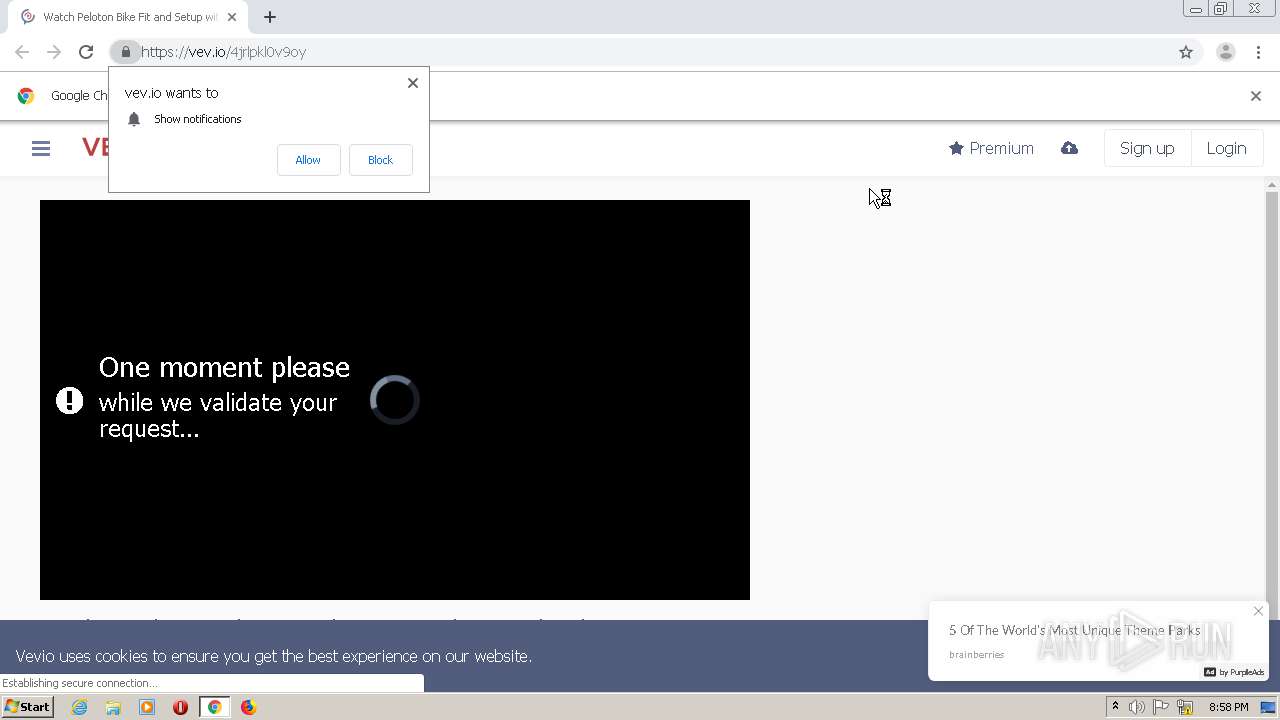
Task: Click the brainberries source label
Action: point(976,655)
